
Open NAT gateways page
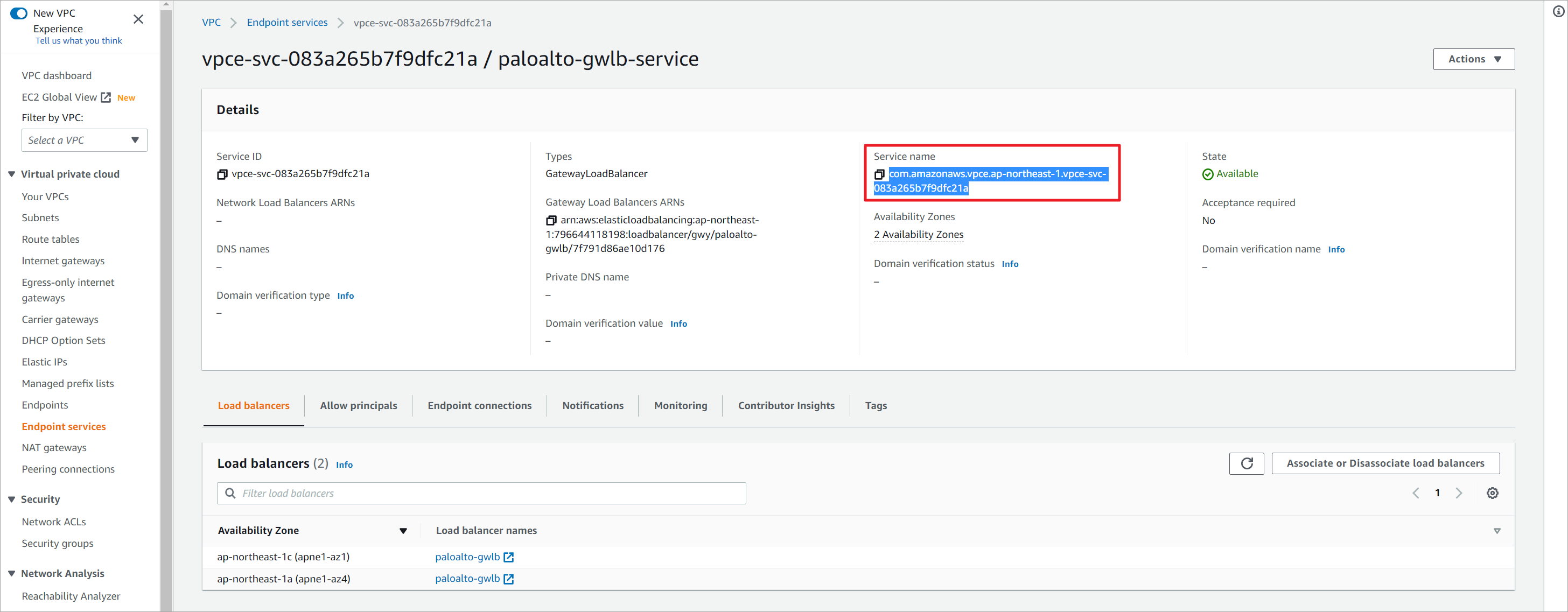54,448
